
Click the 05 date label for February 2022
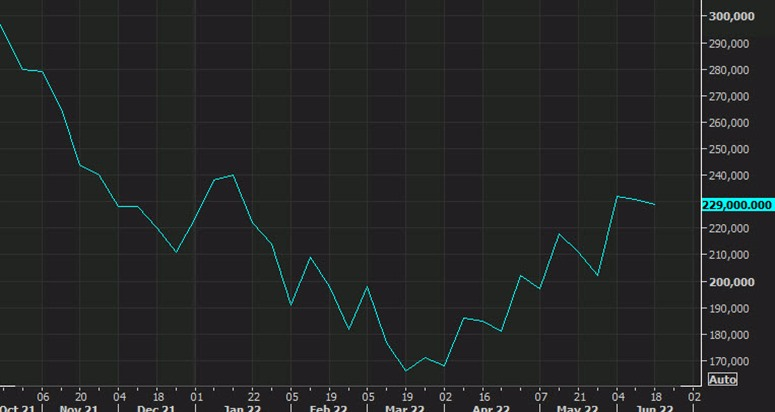tap(291, 397)
